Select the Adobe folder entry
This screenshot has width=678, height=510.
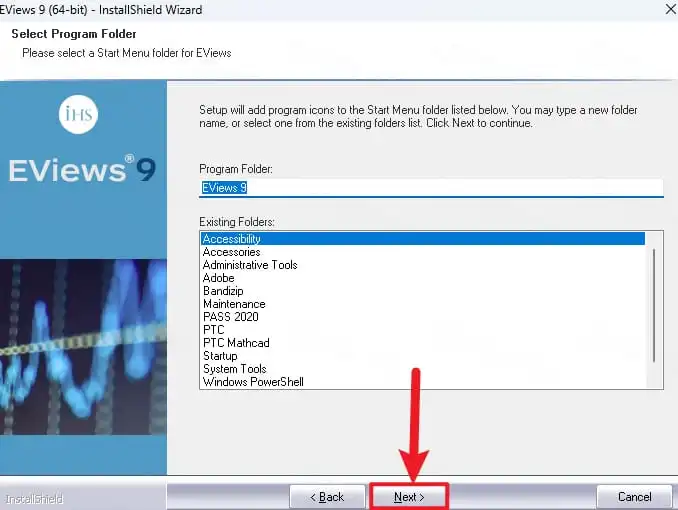pyautogui.click(x=423, y=278)
